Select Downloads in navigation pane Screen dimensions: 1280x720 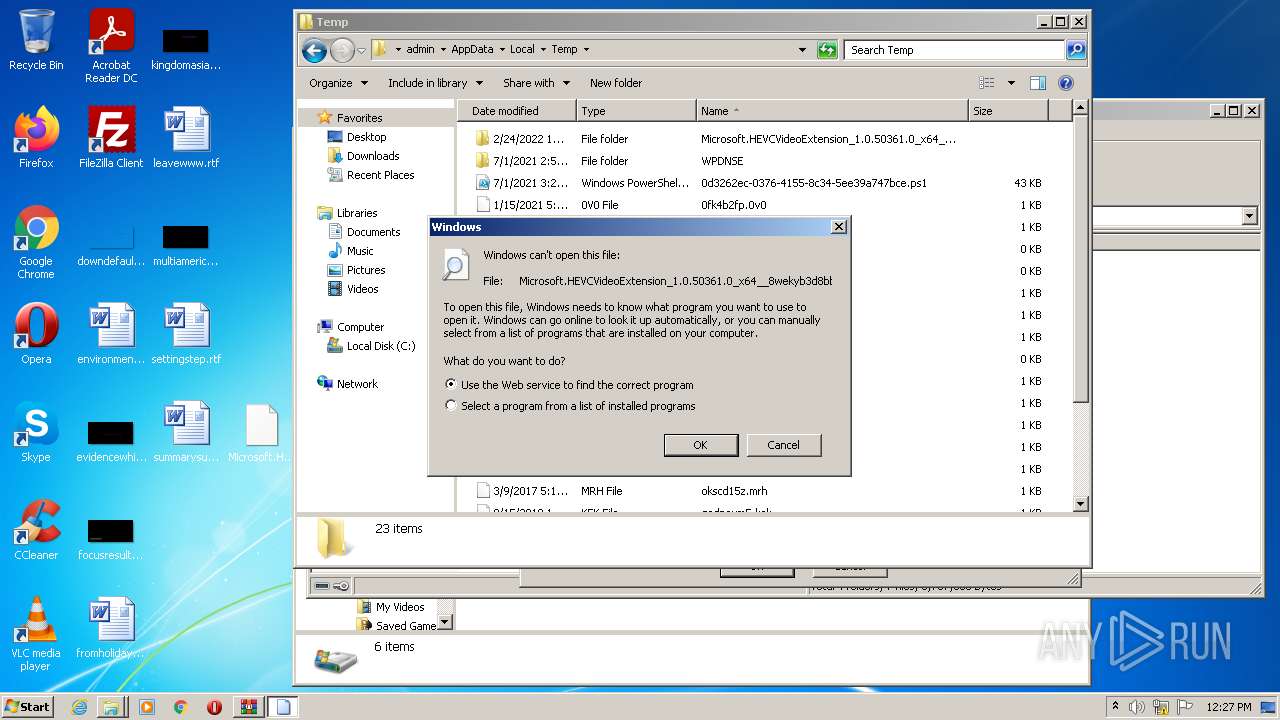tap(373, 156)
